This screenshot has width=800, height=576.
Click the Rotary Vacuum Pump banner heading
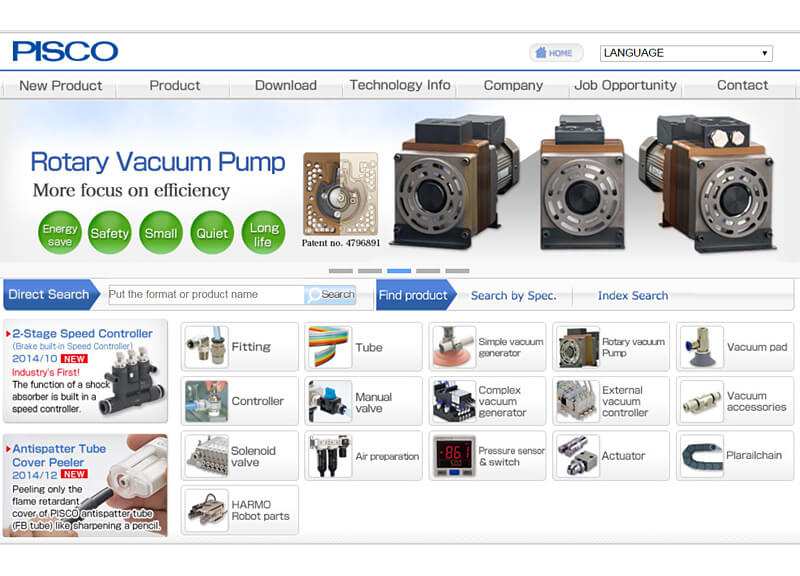pos(158,162)
